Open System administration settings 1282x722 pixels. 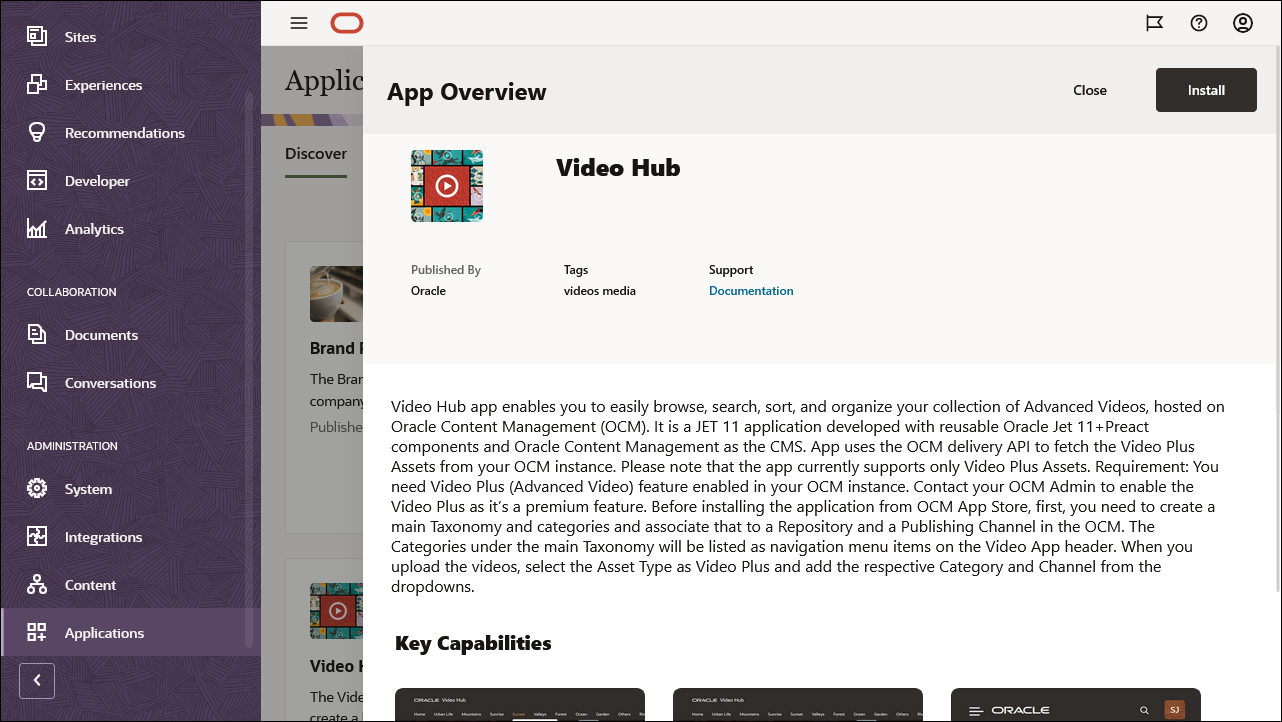tap(86, 488)
